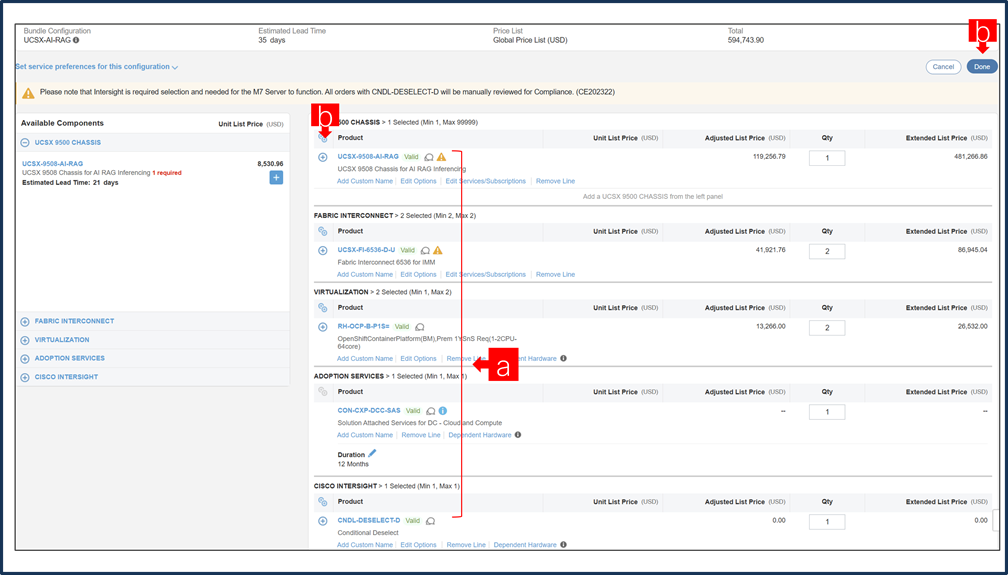Click the Qty field for CNDL-DESELECT-D
This screenshot has width=1008, height=575.
(827, 522)
